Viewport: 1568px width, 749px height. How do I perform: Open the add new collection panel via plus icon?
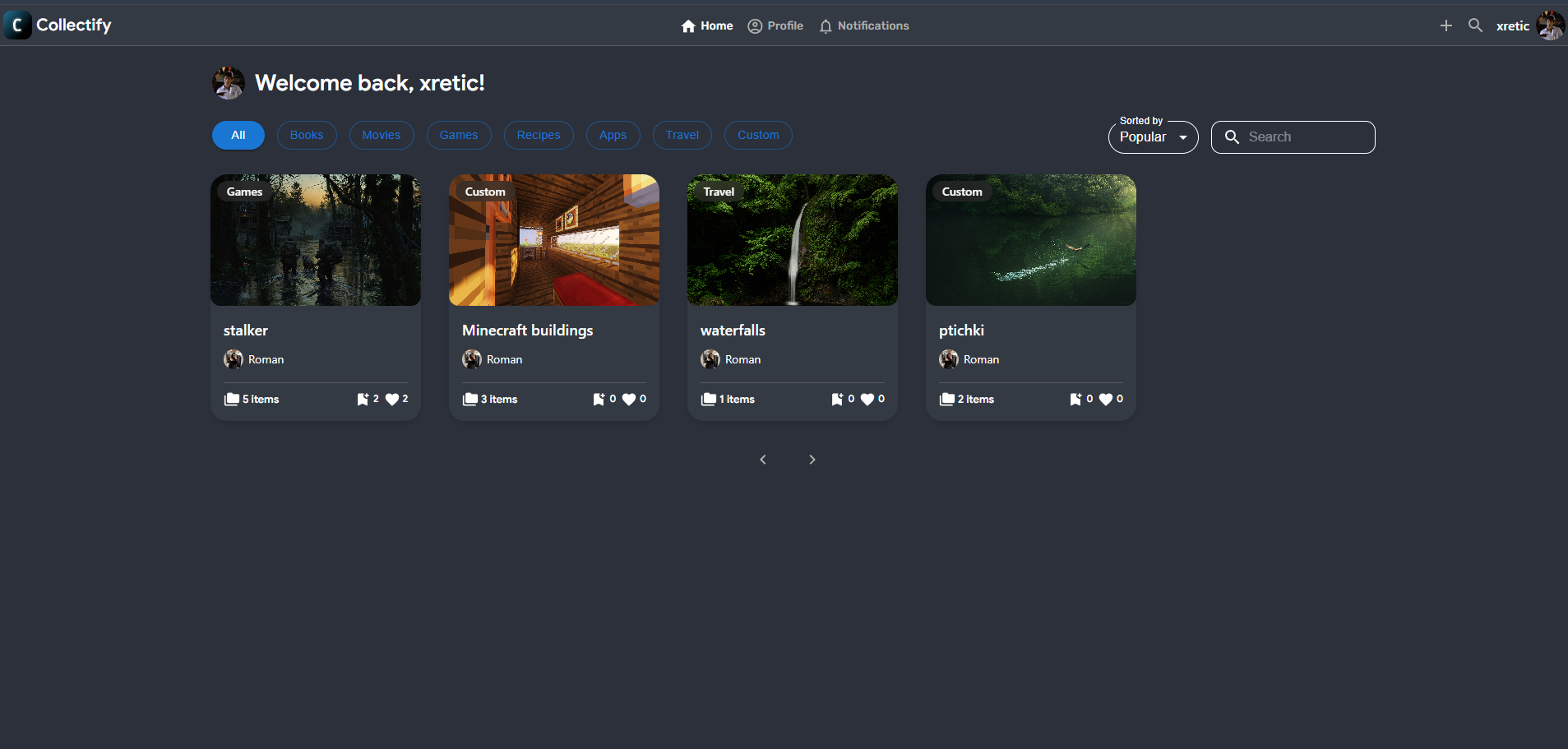[x=1445, y=25]
